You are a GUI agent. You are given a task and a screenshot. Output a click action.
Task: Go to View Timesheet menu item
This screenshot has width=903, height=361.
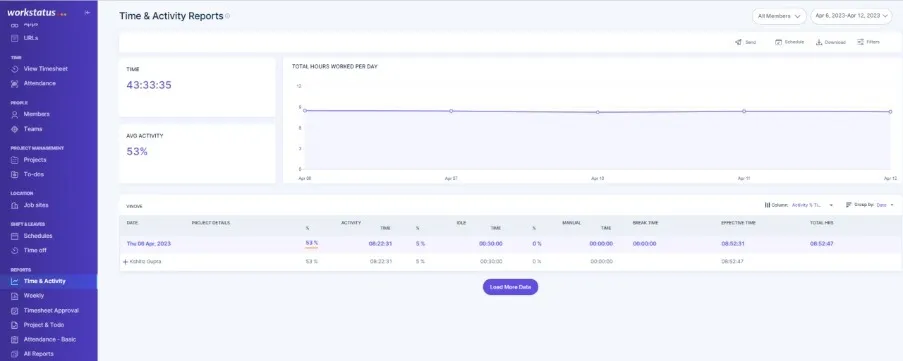(x=45, y=69)
